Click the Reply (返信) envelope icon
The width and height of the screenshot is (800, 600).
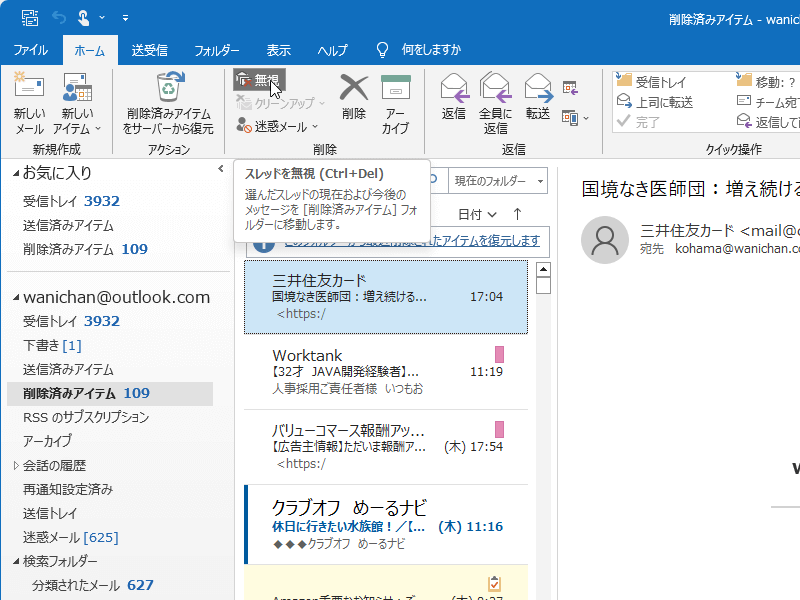pyautogui.click(x=454, y=87)
